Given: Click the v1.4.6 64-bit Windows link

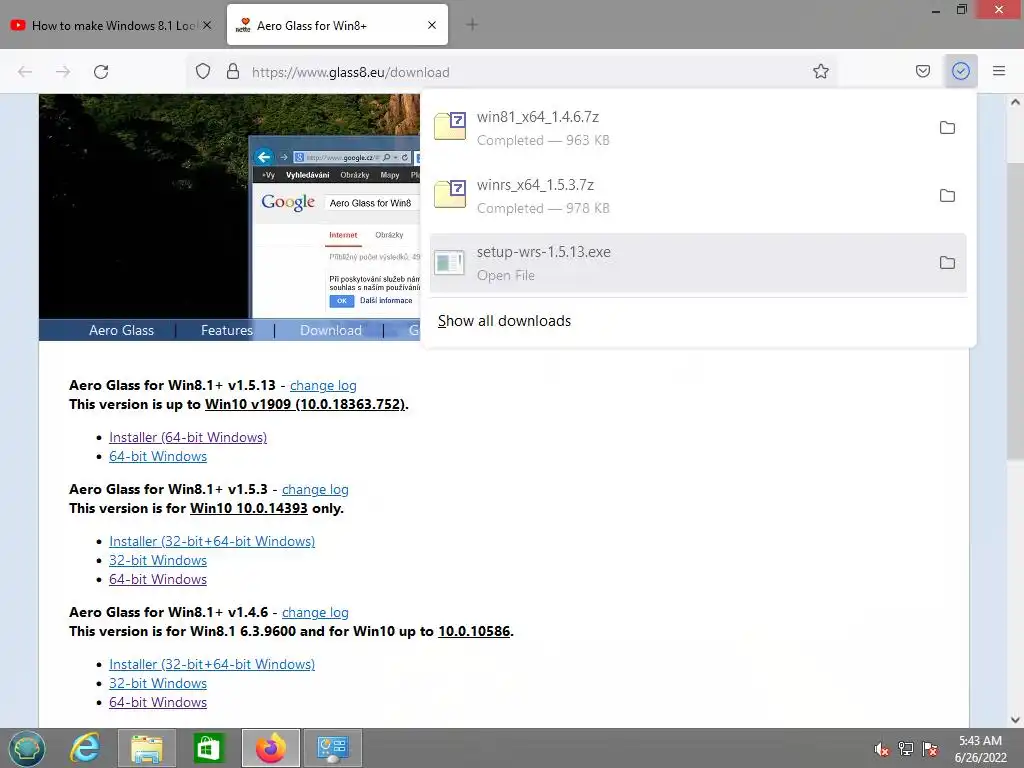Looking at the screenshot, I should point(158,702).
